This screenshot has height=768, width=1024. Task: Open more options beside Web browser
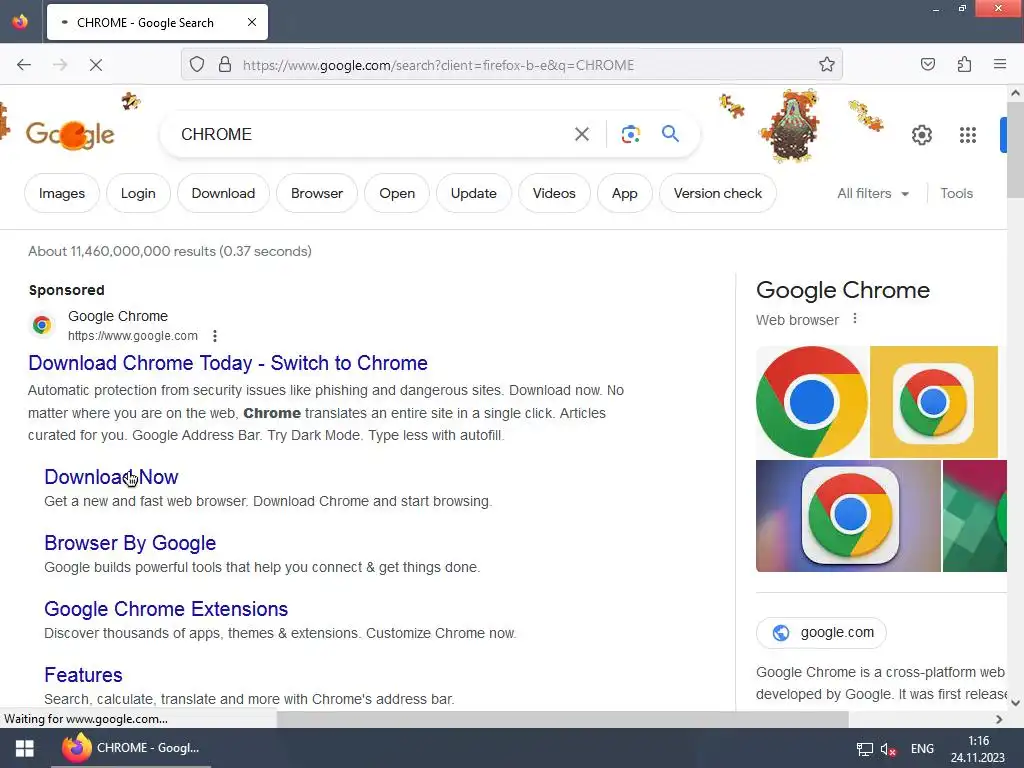pos(854,319)
